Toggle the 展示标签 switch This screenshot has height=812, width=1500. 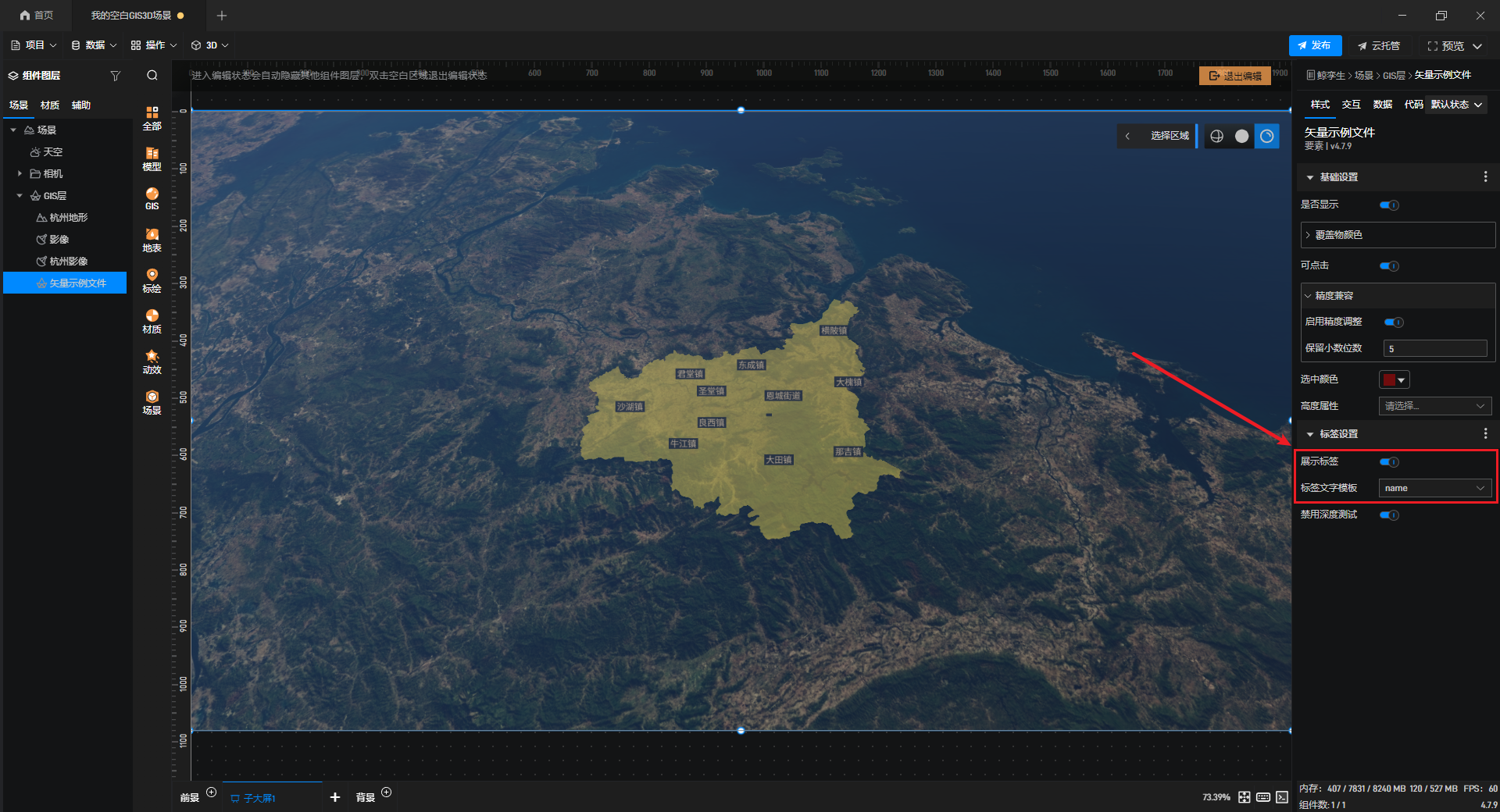tap(1389, 462)
